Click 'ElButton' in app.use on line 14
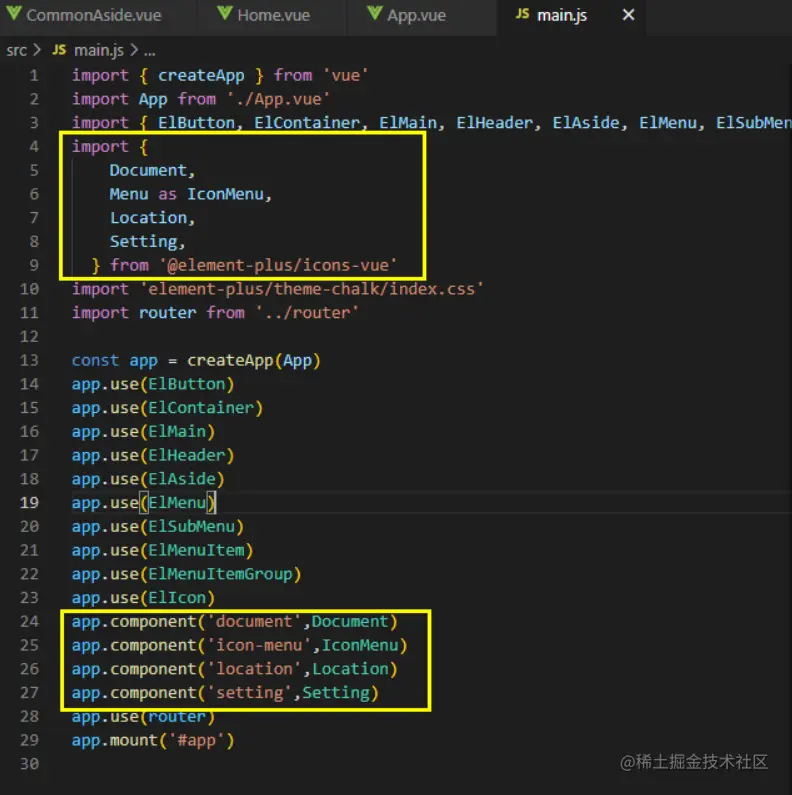The height and width of the screenshot is (795, 792). coord(187,384)
